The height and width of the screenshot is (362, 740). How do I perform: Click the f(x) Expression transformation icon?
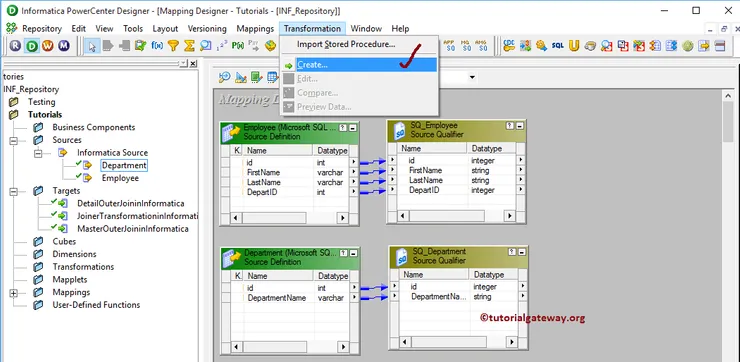157,46
